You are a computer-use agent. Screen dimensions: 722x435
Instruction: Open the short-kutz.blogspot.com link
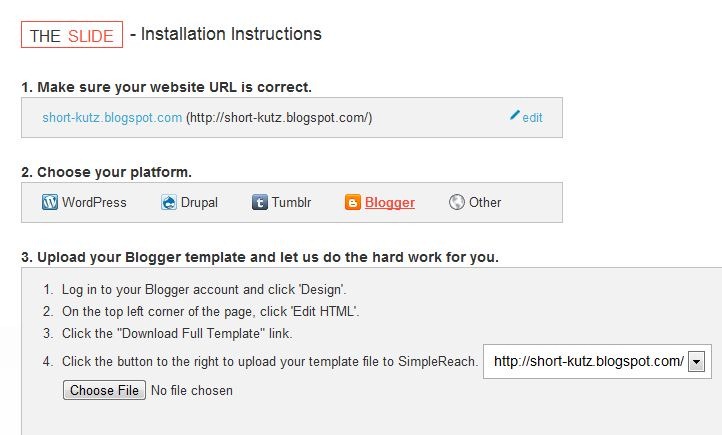[x=112, y=117]
